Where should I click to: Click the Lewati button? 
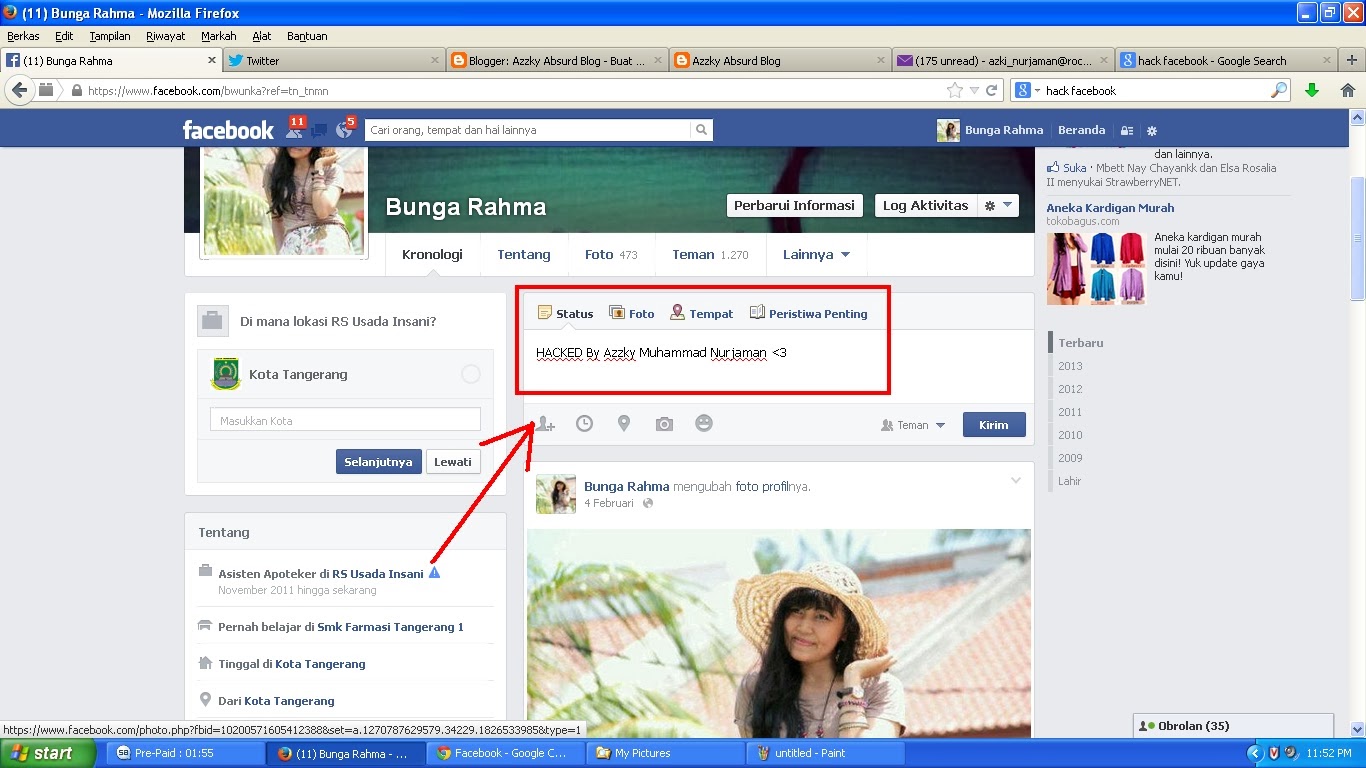(453, 462)
